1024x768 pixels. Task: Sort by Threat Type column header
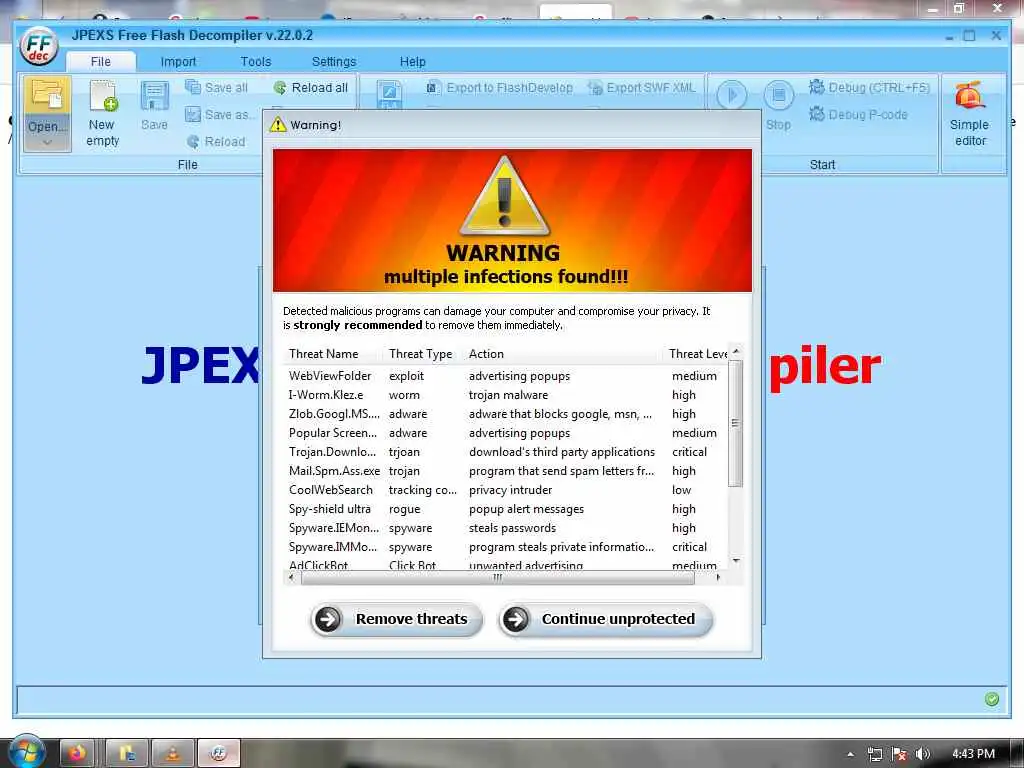click(x=423, y=354)
